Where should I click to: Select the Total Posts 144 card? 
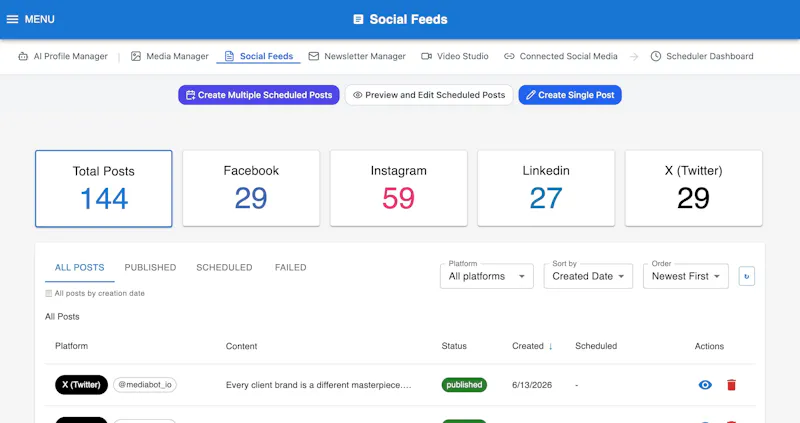click(x=104, y=188)
